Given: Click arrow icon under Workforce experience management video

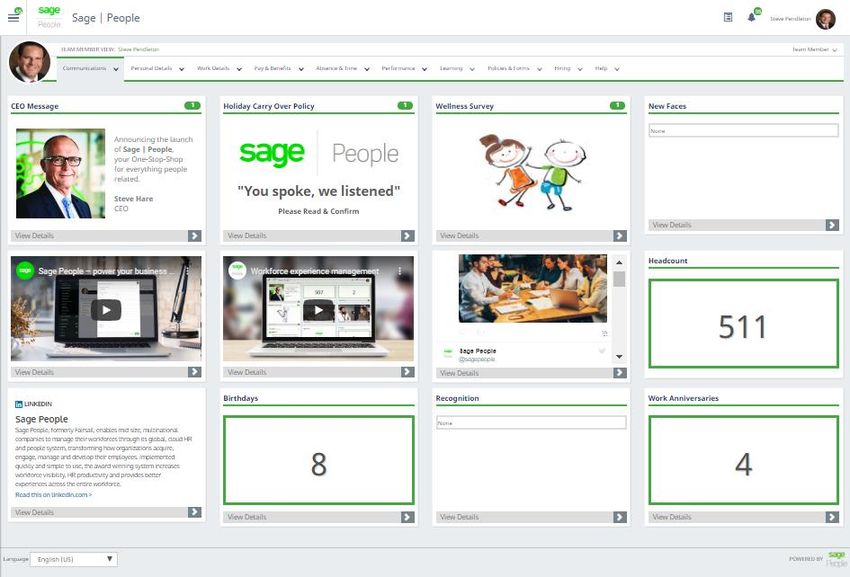Looking at the screenshot, I should [408, 372].
